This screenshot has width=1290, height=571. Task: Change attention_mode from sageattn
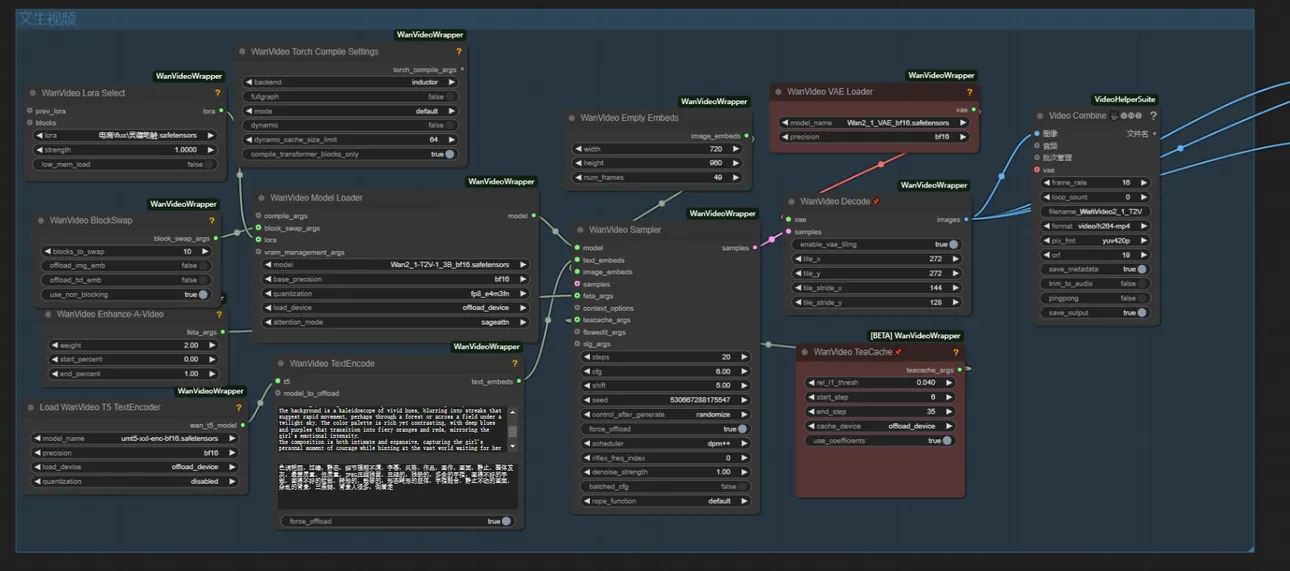[396, 322]
